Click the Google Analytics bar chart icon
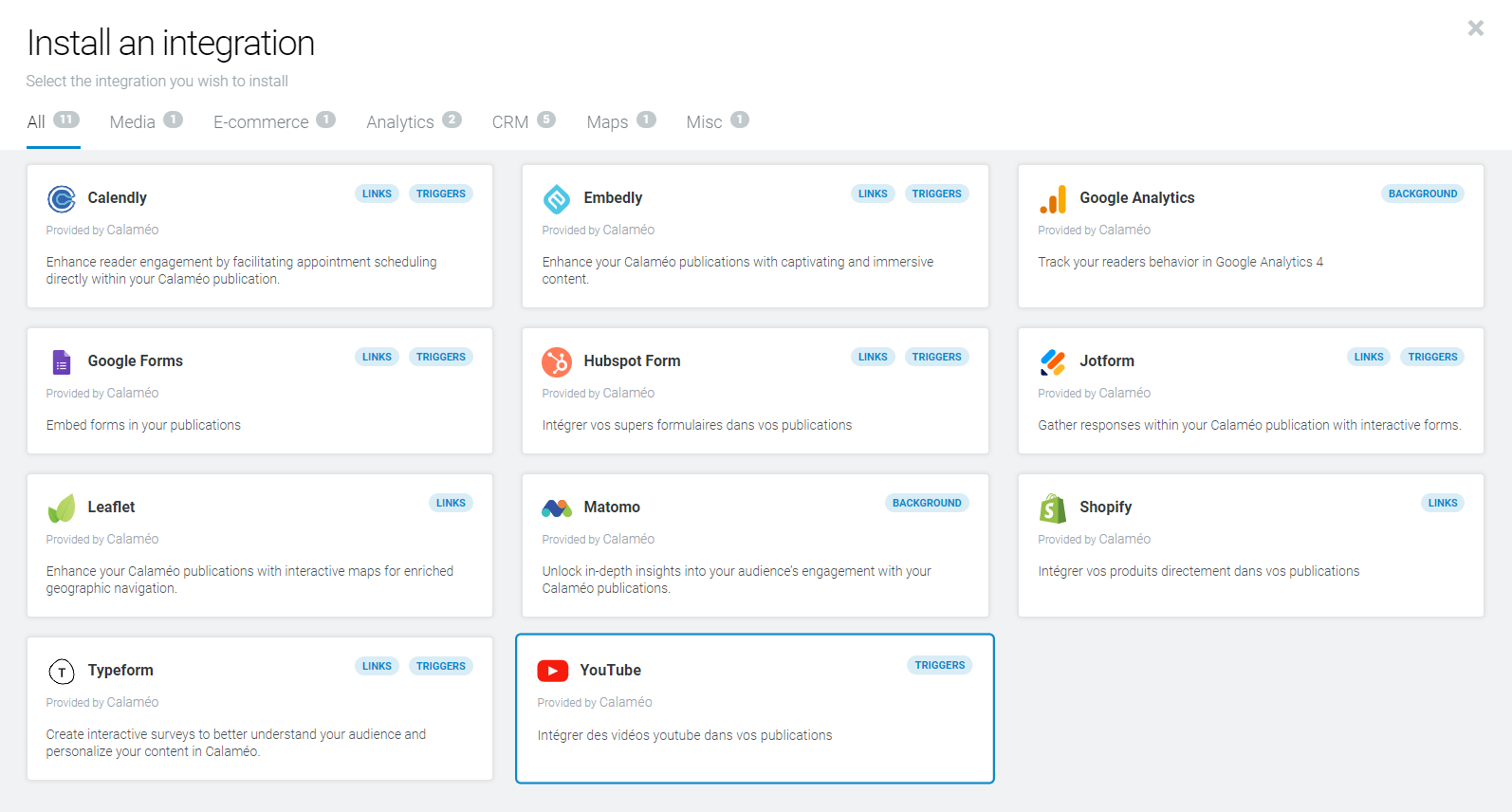 [x=1053, y=199]
